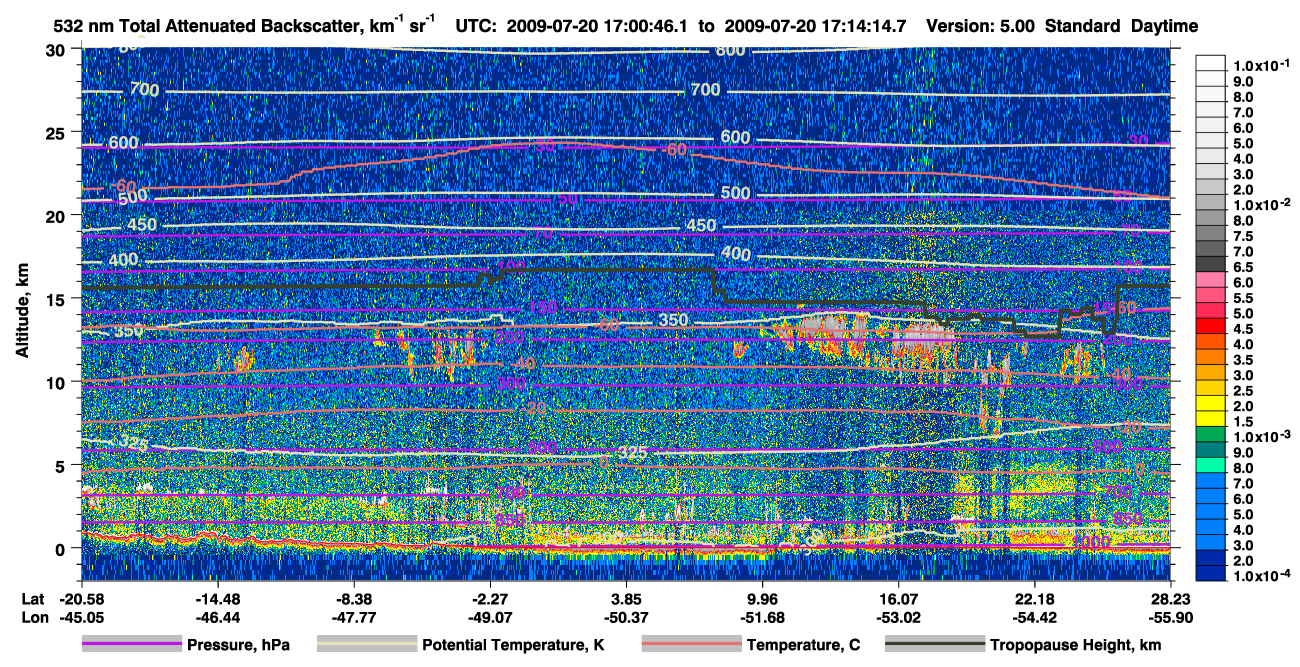Click longitude value -53.02
Screen dimensions: 1300x667
(x=898, y=617)
